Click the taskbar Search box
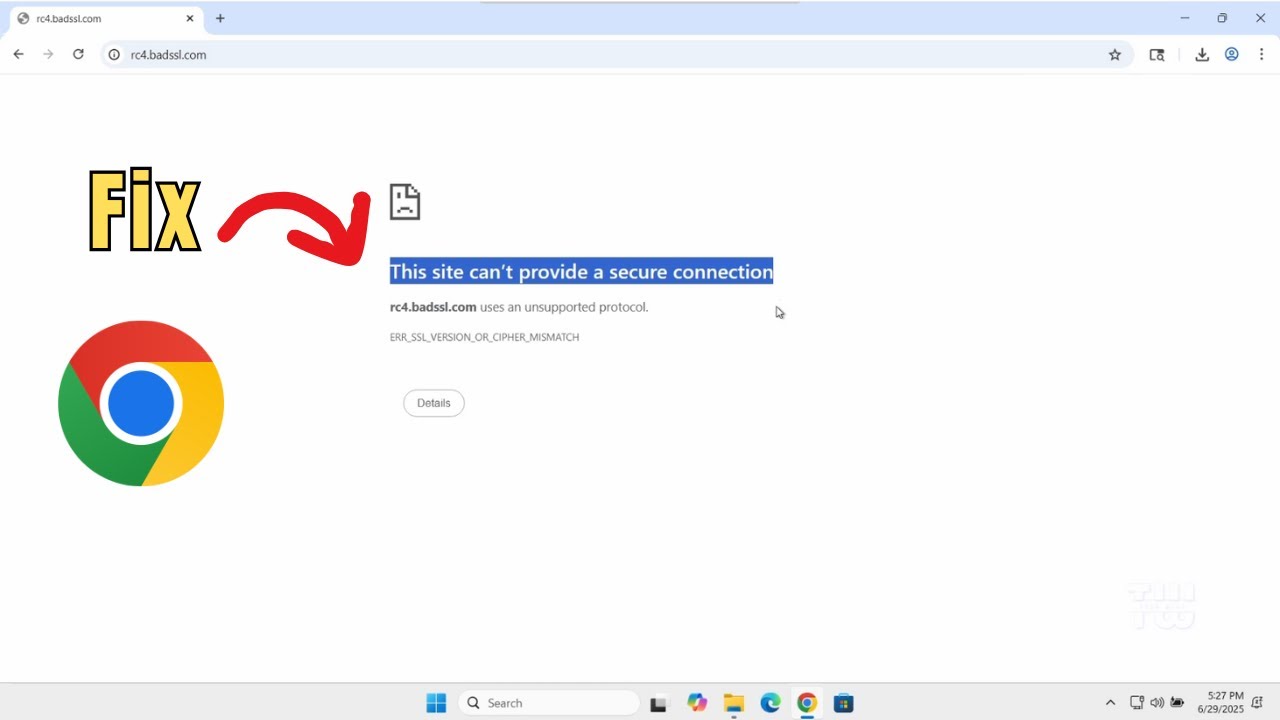The height and width of the screenshot is (720, 1280). coord(549,703)
